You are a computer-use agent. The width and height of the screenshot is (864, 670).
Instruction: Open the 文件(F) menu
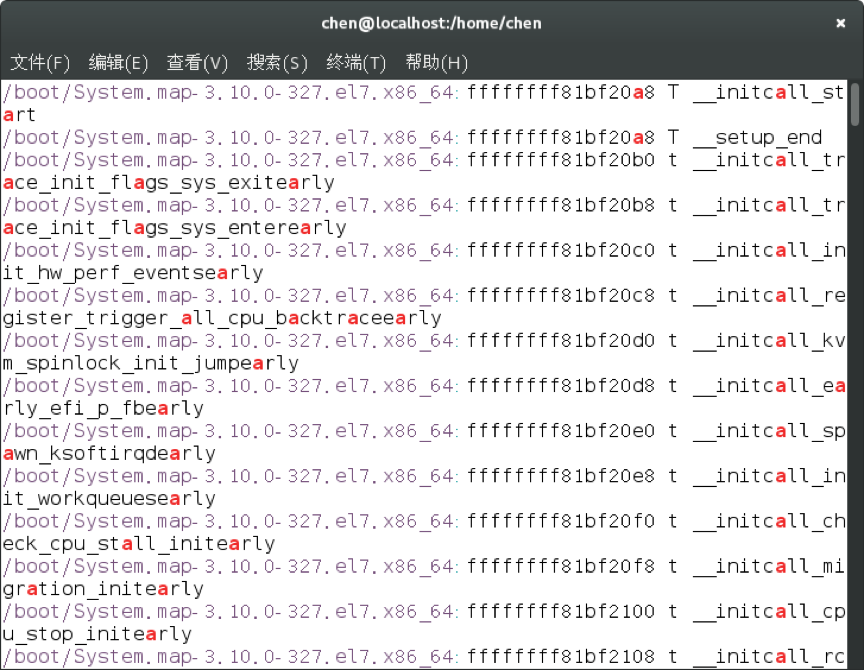point(40,63)
